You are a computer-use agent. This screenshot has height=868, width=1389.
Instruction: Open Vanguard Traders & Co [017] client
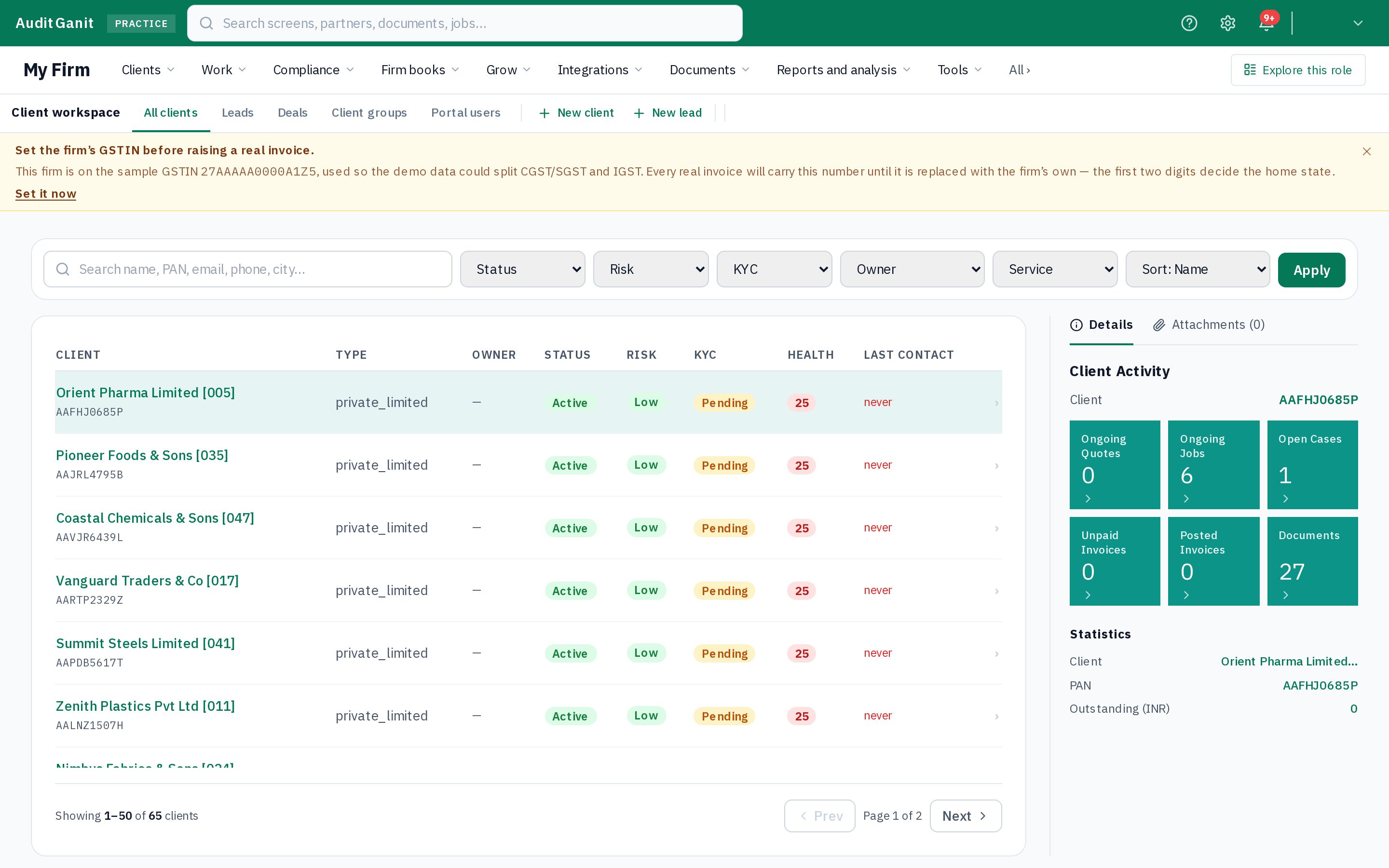point(148,581)
